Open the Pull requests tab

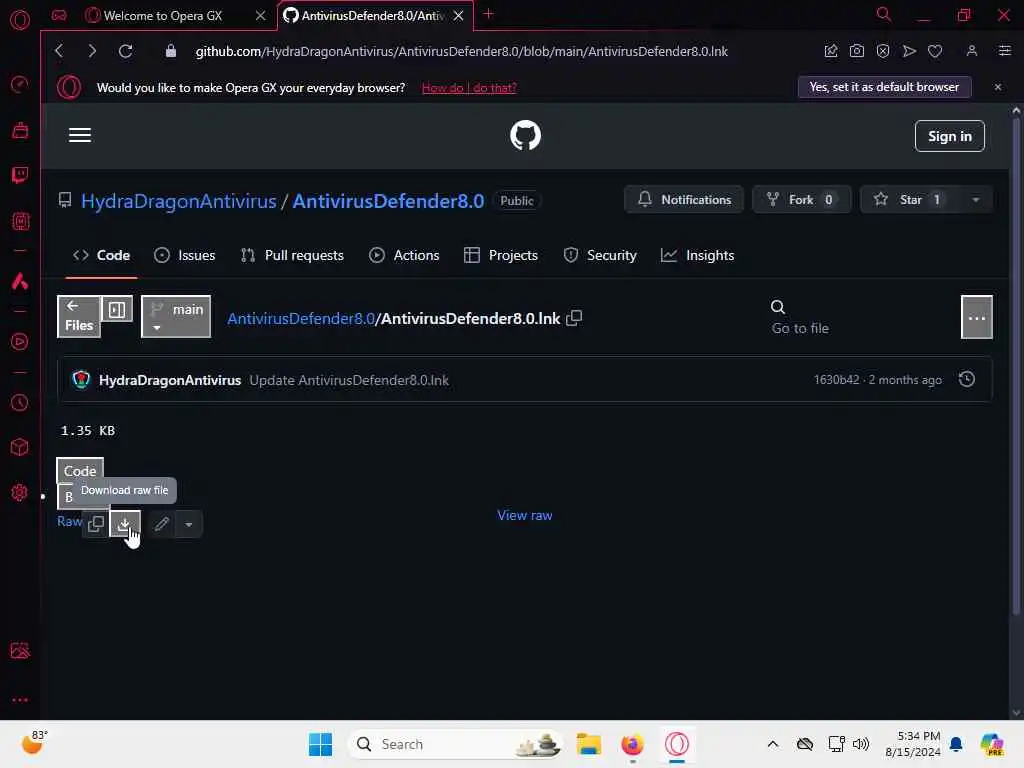292,255
